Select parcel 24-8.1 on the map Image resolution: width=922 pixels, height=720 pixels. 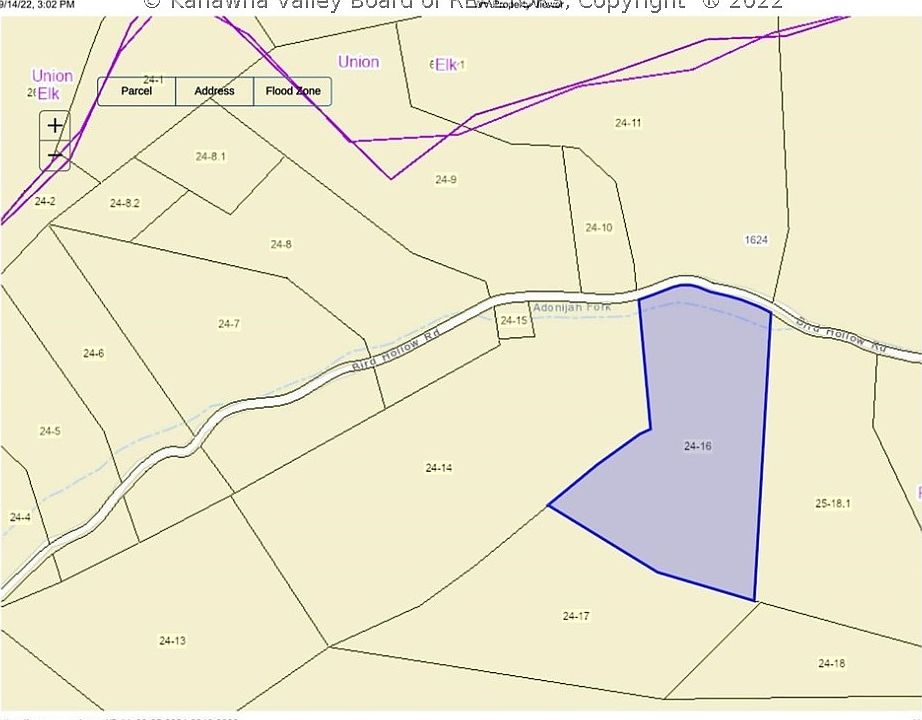pyautogui.click(x=211, y=157)
